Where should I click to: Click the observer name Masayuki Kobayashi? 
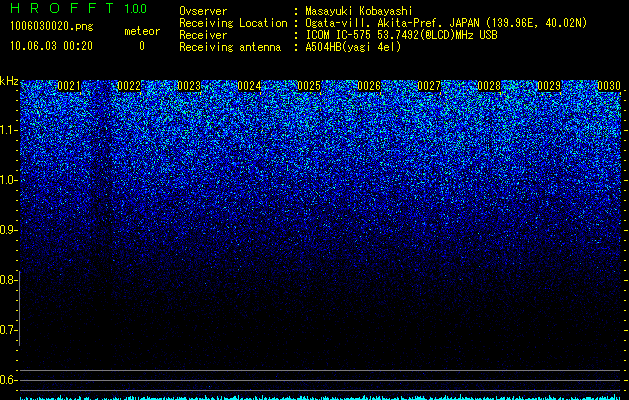(359, 11)
